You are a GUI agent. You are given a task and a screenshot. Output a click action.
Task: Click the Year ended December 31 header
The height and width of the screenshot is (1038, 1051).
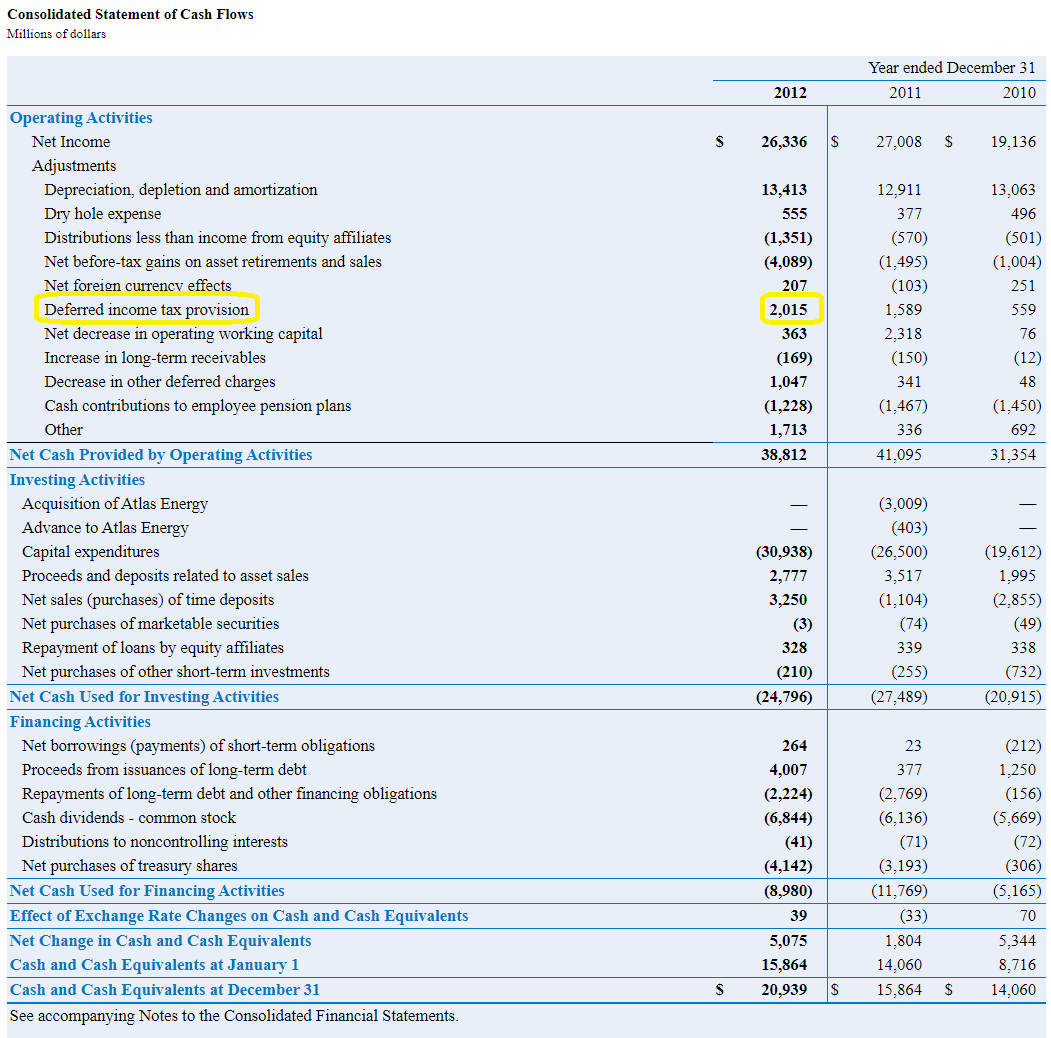(x=951, y=68)
